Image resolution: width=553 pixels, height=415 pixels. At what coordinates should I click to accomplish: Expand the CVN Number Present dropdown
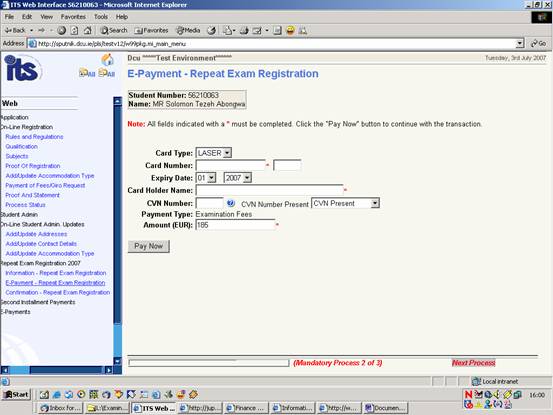coord(345,203)
